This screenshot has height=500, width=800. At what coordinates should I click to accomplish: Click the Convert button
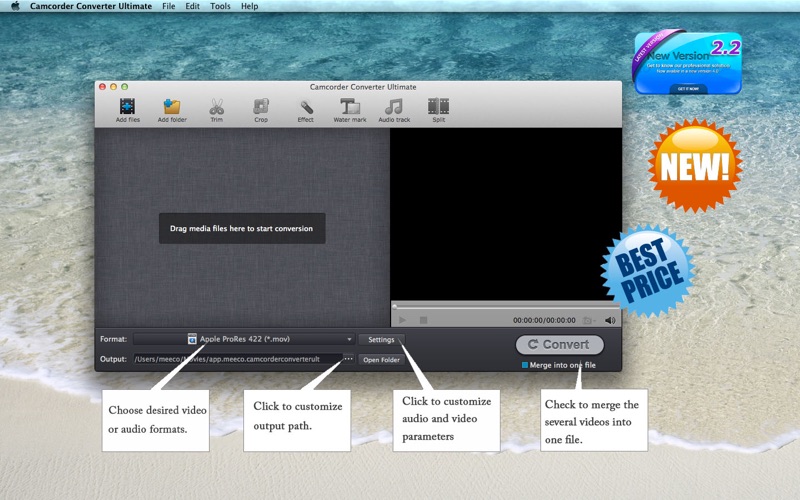point(560,344)
